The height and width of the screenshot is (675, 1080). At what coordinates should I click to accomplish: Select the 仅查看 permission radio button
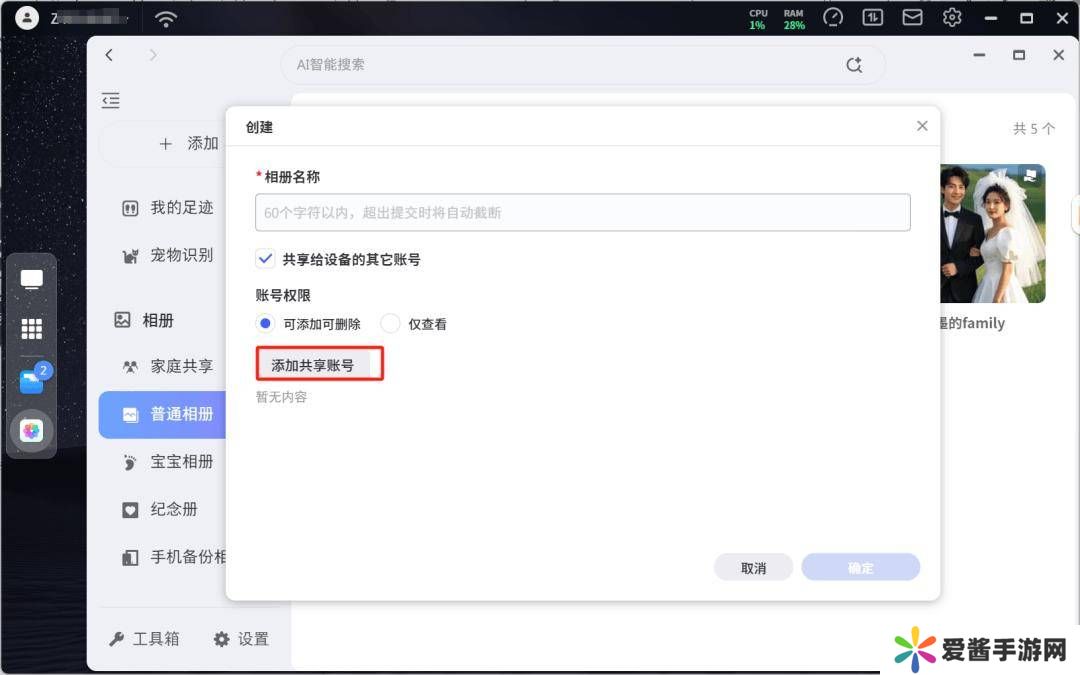tap(391, 324)
